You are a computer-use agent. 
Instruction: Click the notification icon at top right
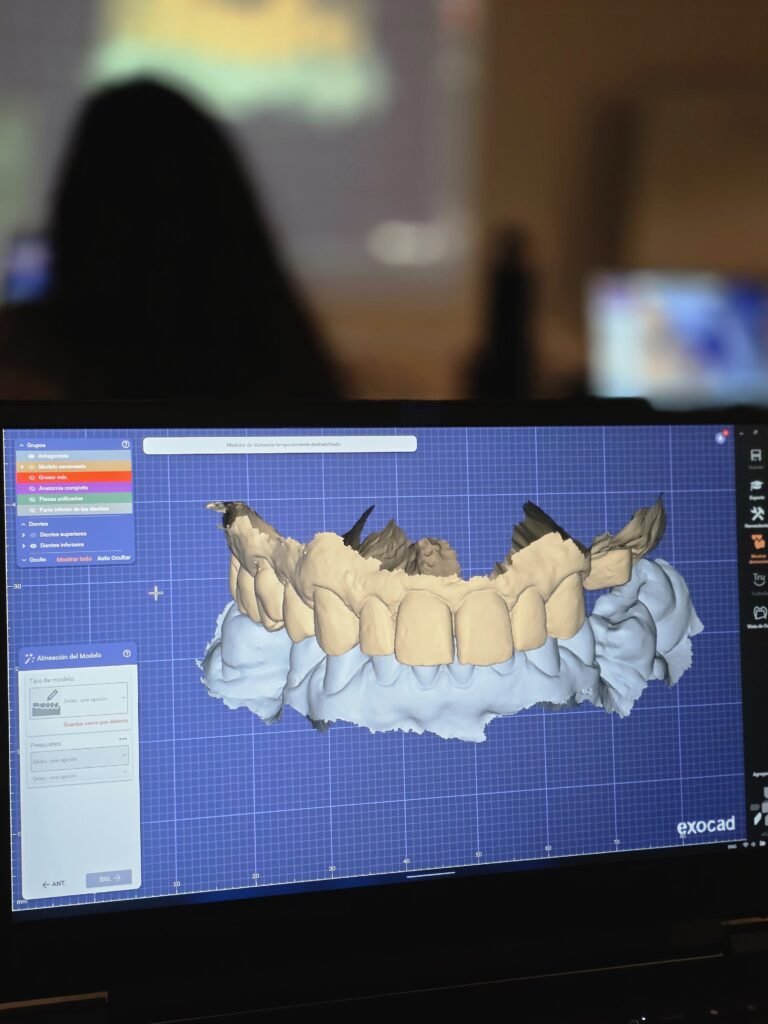coord(721,437)
